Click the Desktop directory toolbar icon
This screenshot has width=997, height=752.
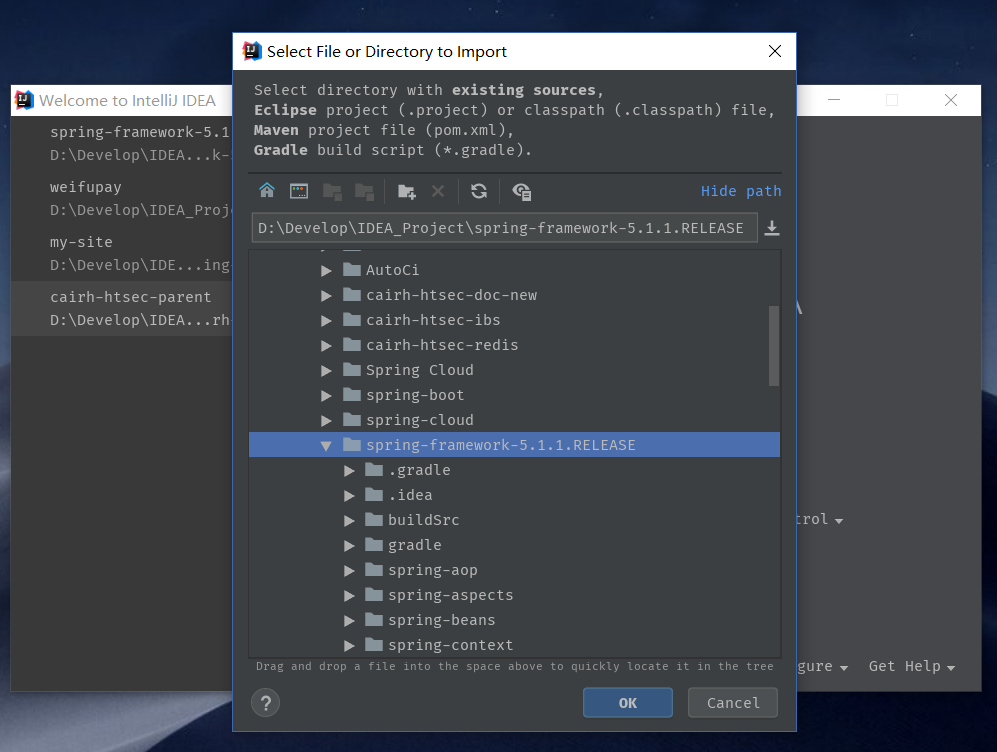(x=299, y=191)
